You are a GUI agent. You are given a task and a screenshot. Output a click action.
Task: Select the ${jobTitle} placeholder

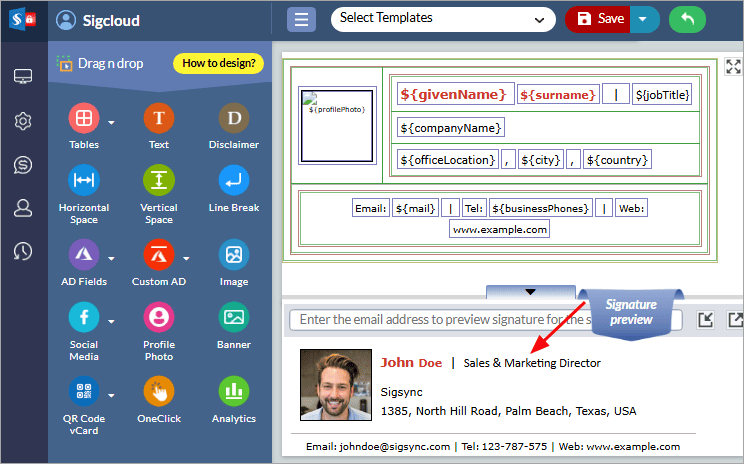pyautogui.click(x=662, y=95)
